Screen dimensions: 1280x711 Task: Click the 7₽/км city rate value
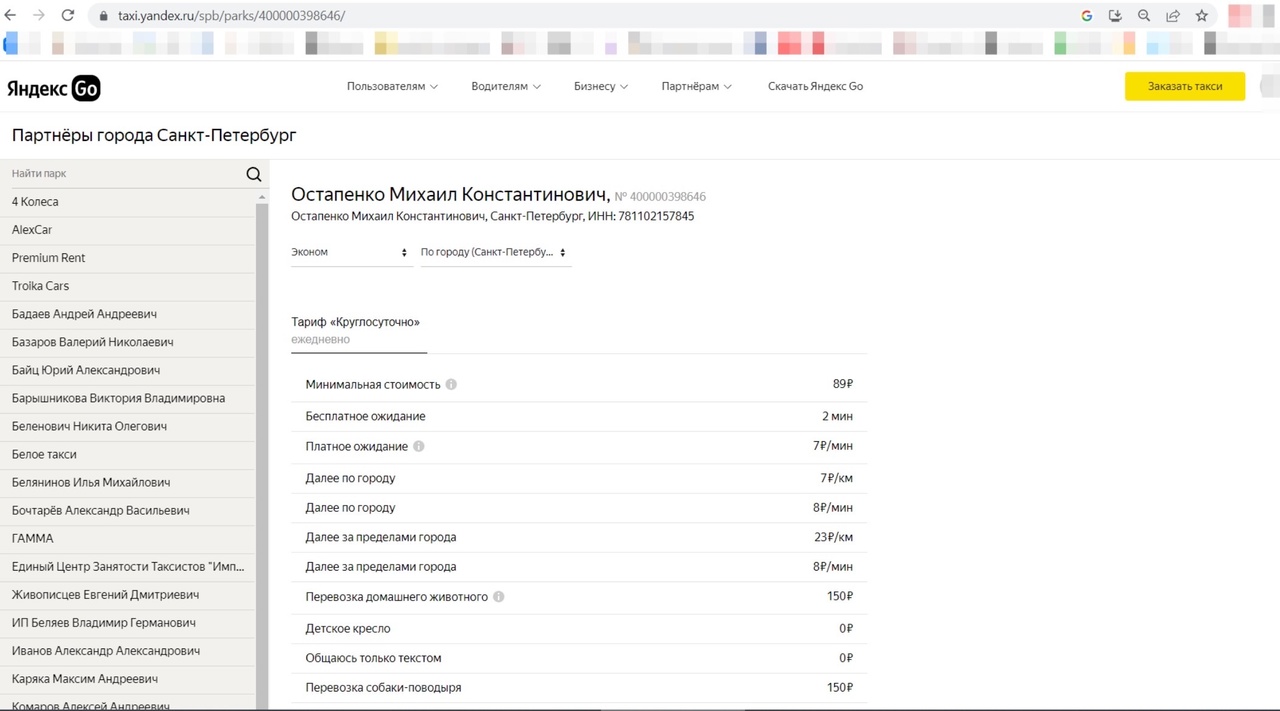(836, 478)
